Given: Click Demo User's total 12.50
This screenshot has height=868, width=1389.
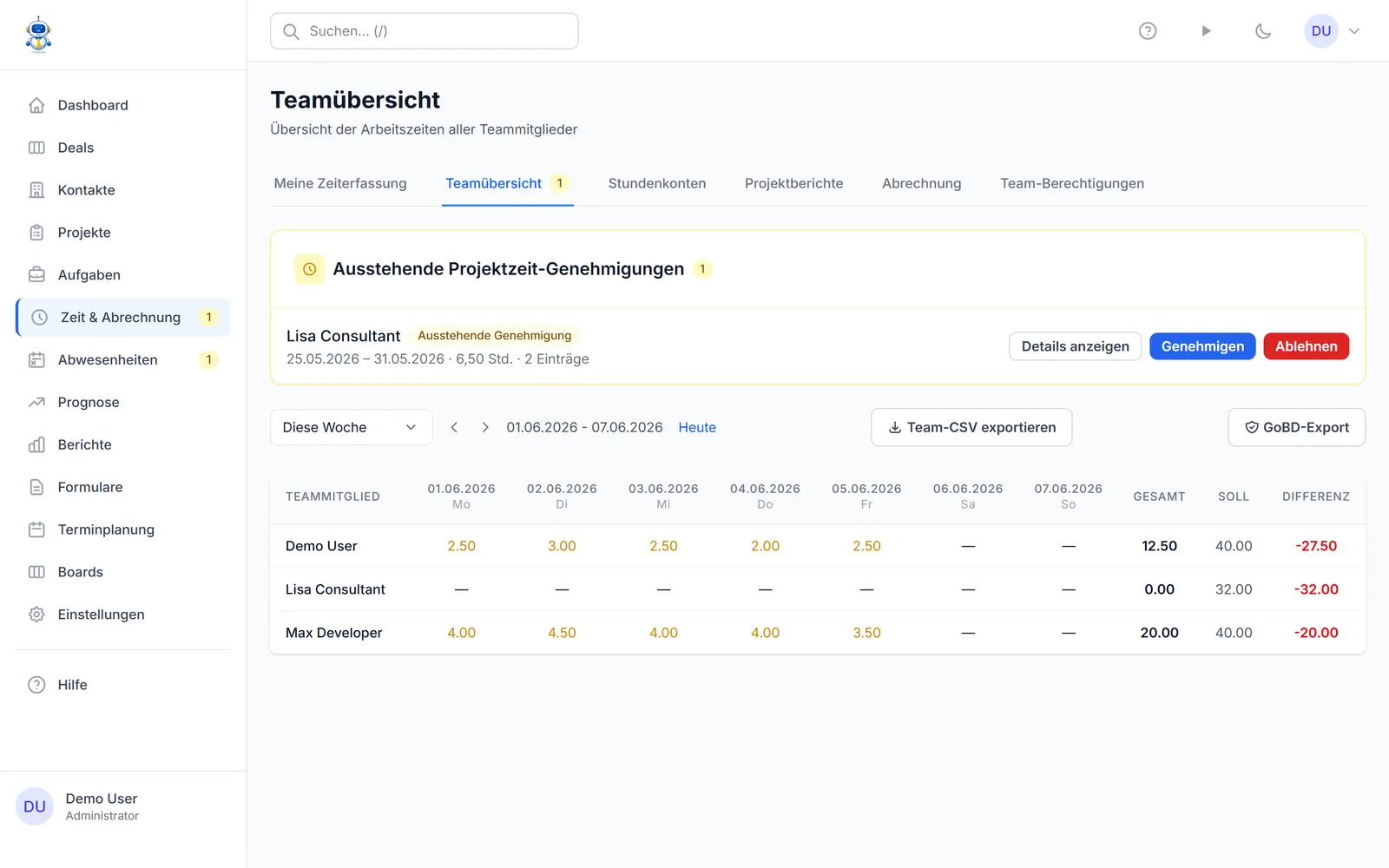Looking at the screenshot, I should [1159, 546].
